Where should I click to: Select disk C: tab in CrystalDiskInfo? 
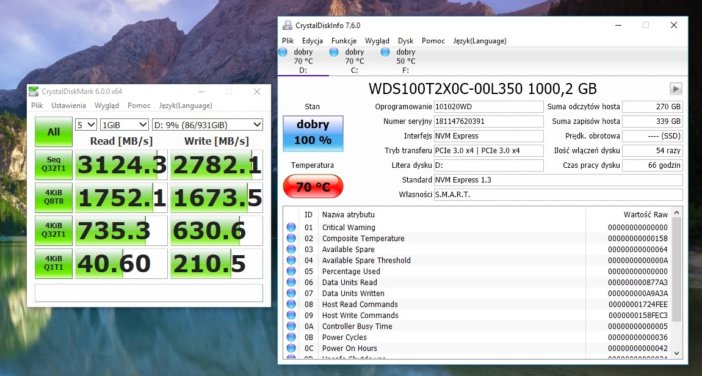354,61
